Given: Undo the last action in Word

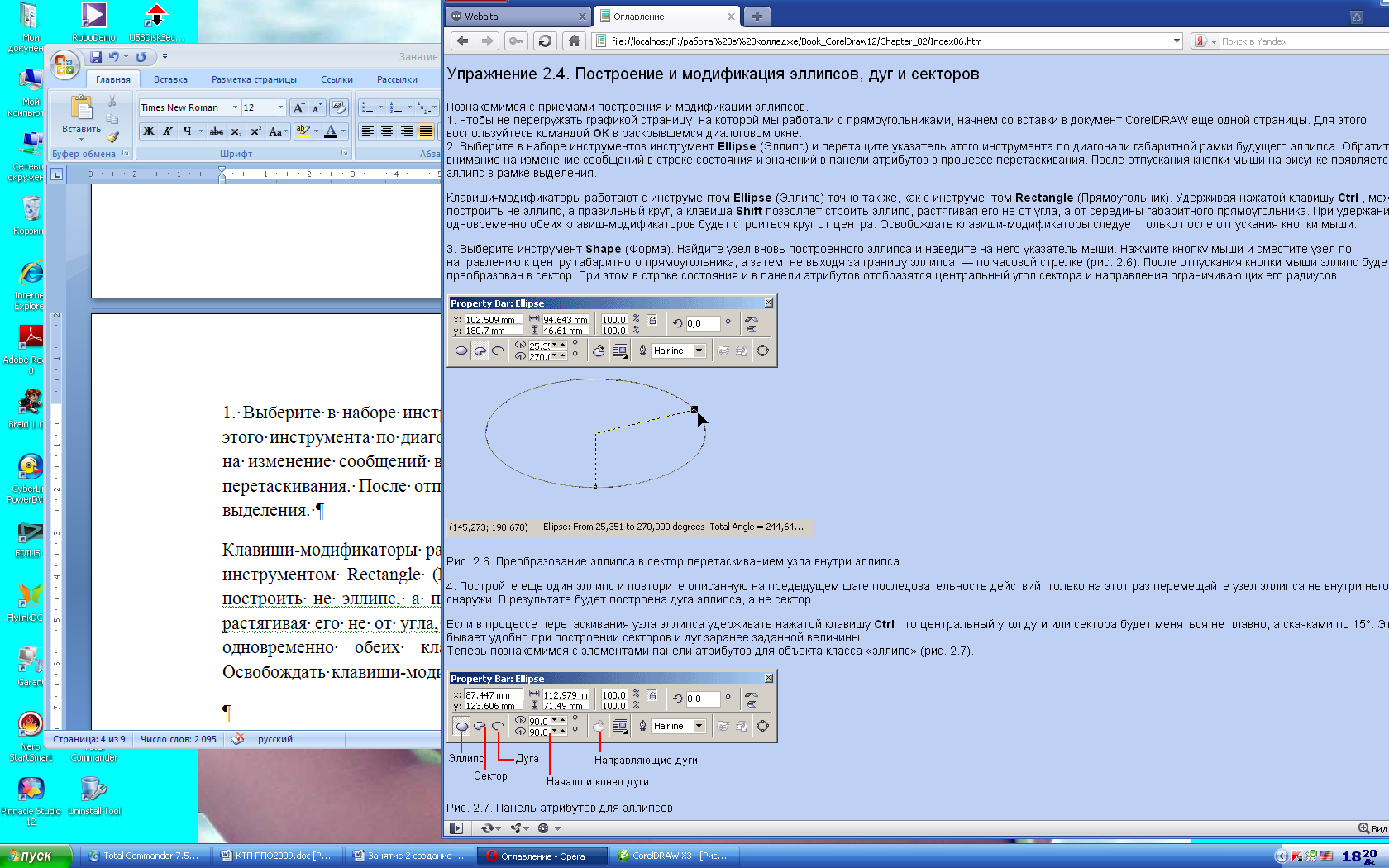Looking at the screenshot, I should coord(113,57).
